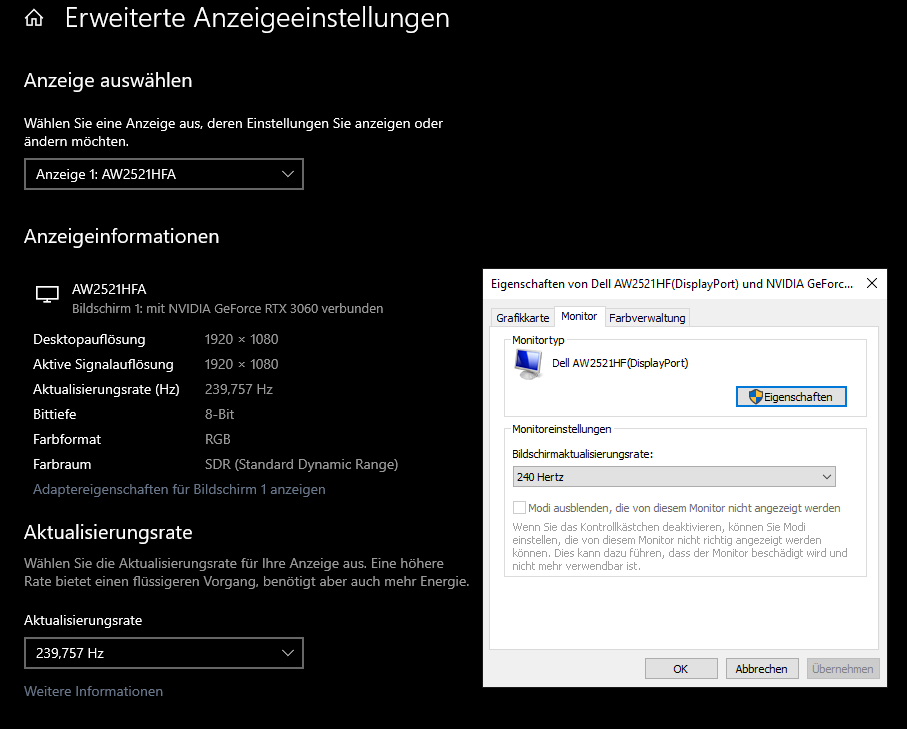The width and height of the screenshot is (907, 729).
Task: Click the Eigenschaften button
Action: 791,396
